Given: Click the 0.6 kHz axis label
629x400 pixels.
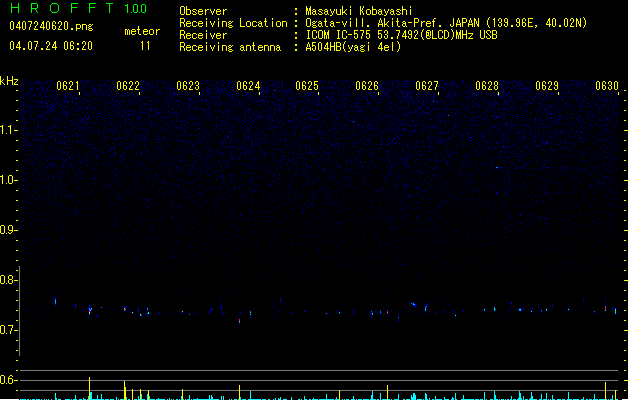Looking at the screenshot, I should click(8, 380).
